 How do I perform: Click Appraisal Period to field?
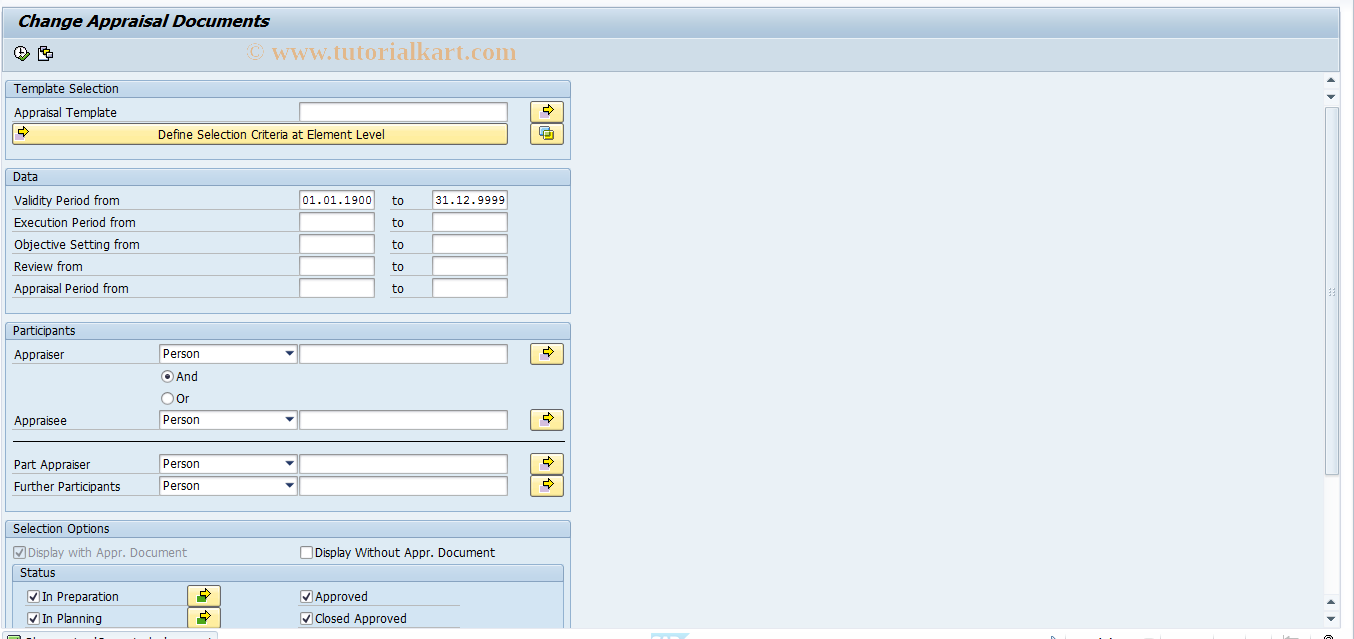(x=470, y=288)
